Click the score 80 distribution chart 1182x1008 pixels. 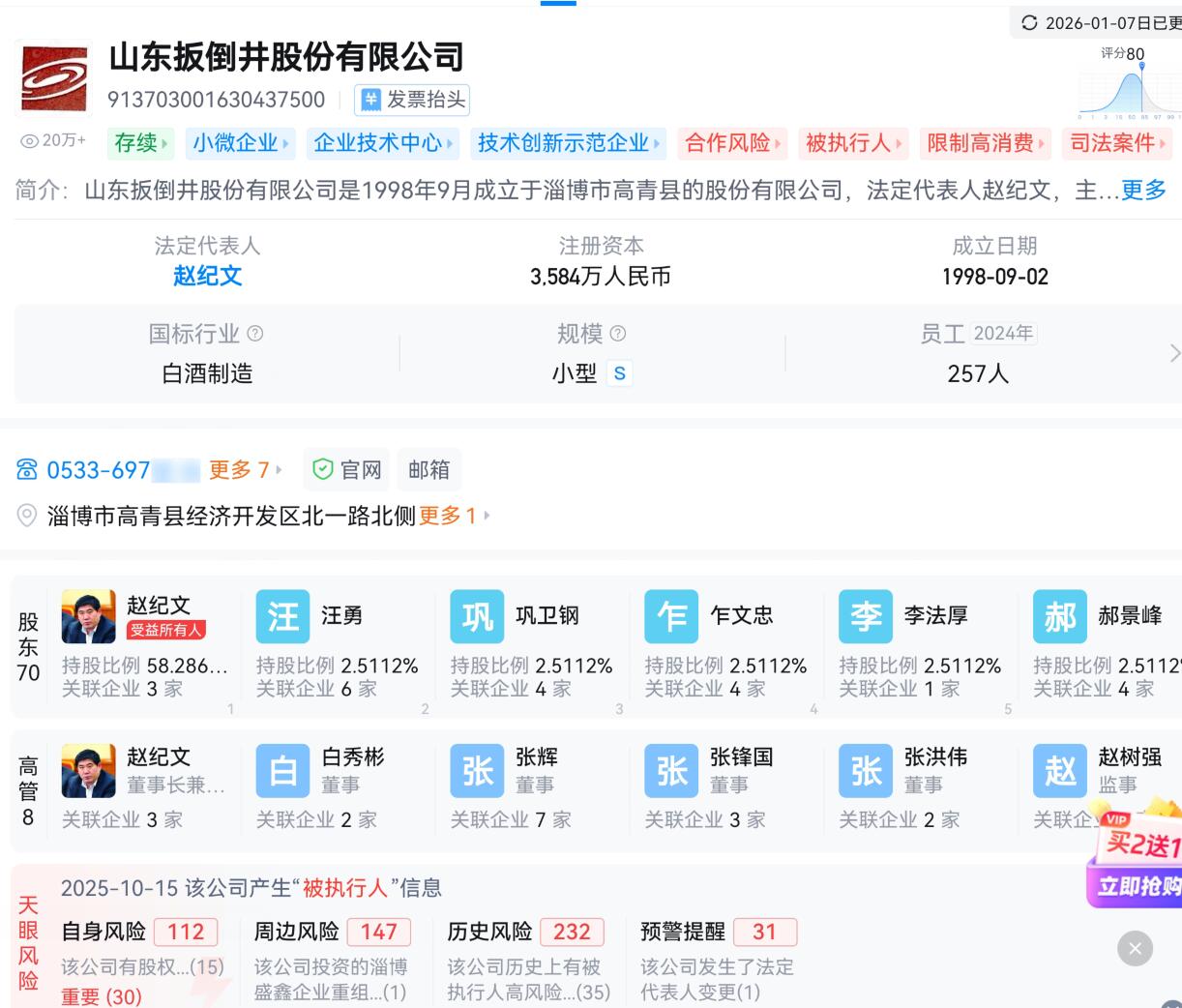pyautogui.click(x=1127, y=87)
